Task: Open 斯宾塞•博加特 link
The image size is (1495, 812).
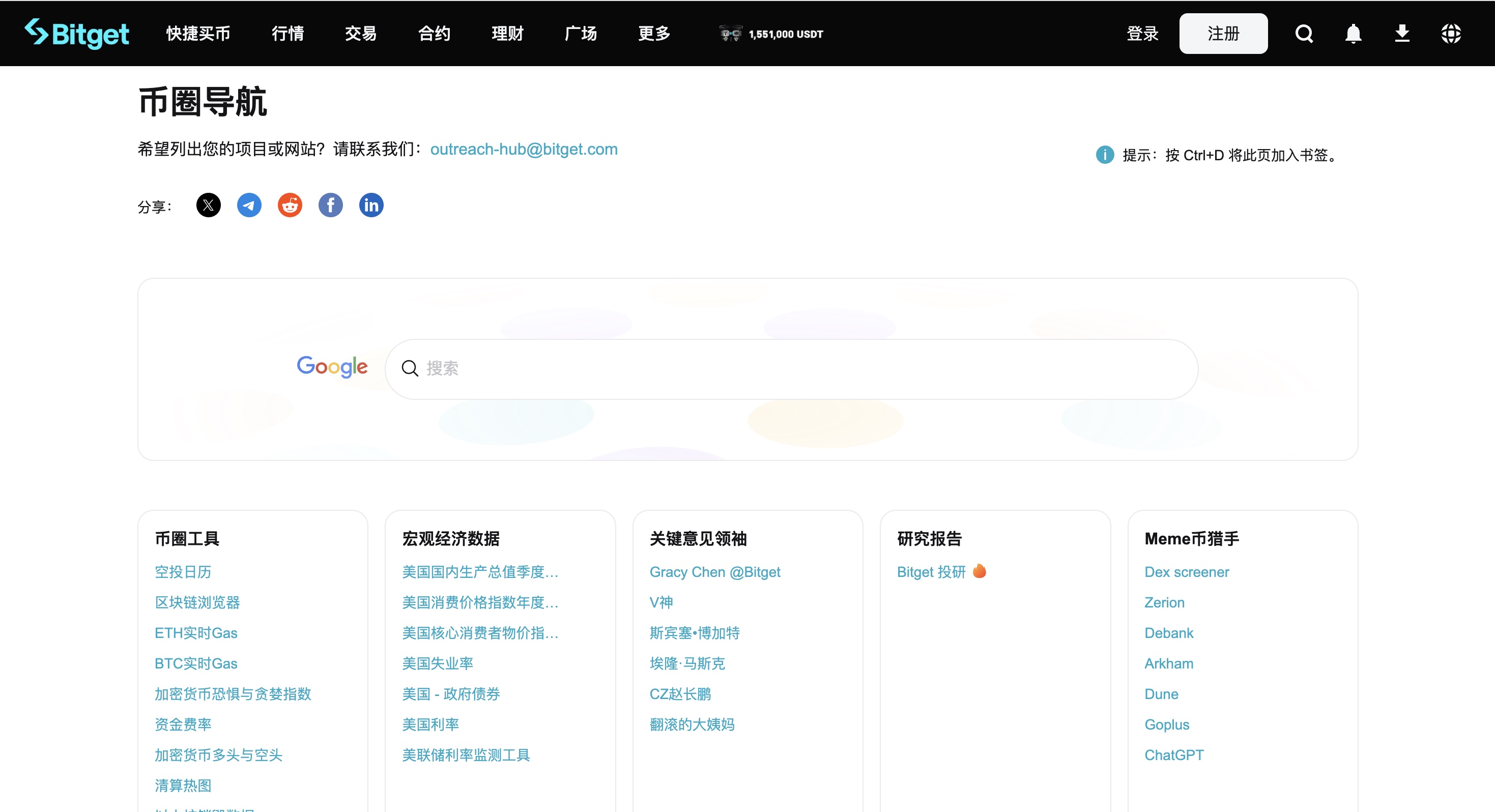Action: tap(695, 632)
